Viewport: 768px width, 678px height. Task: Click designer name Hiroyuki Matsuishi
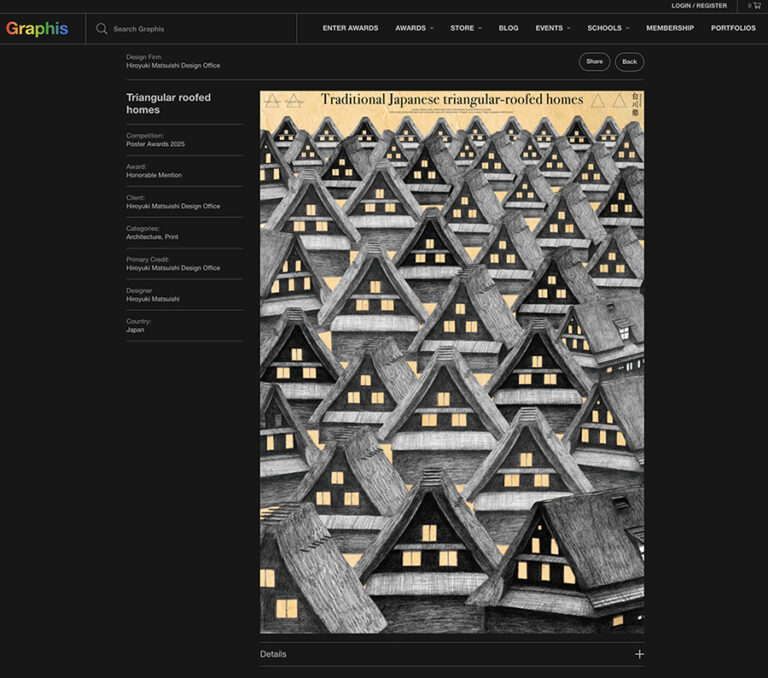coord(152,299)
